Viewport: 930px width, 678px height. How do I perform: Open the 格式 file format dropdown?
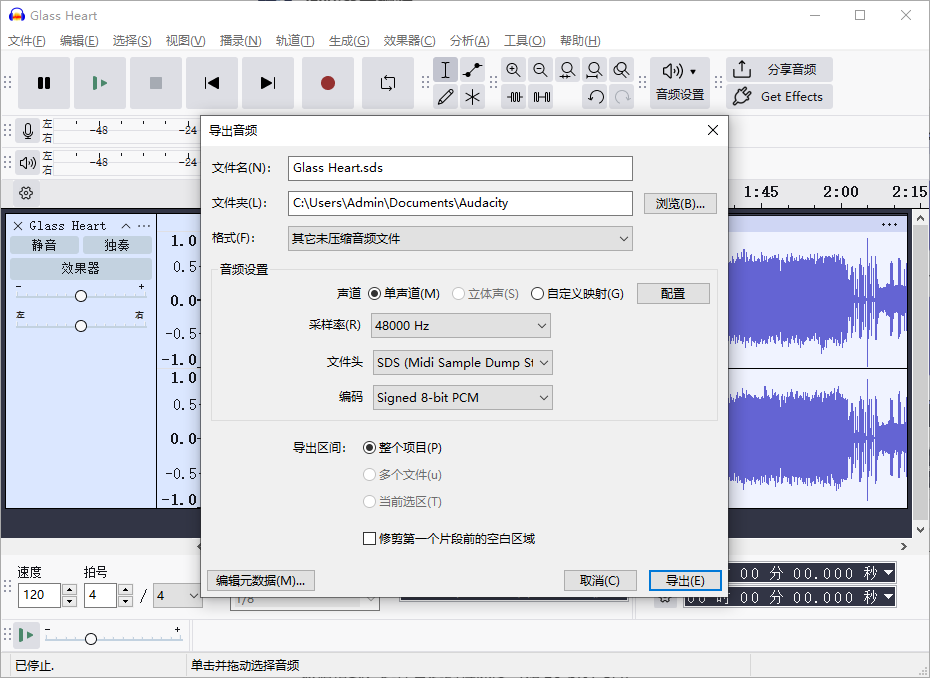[x=459, y=238]
